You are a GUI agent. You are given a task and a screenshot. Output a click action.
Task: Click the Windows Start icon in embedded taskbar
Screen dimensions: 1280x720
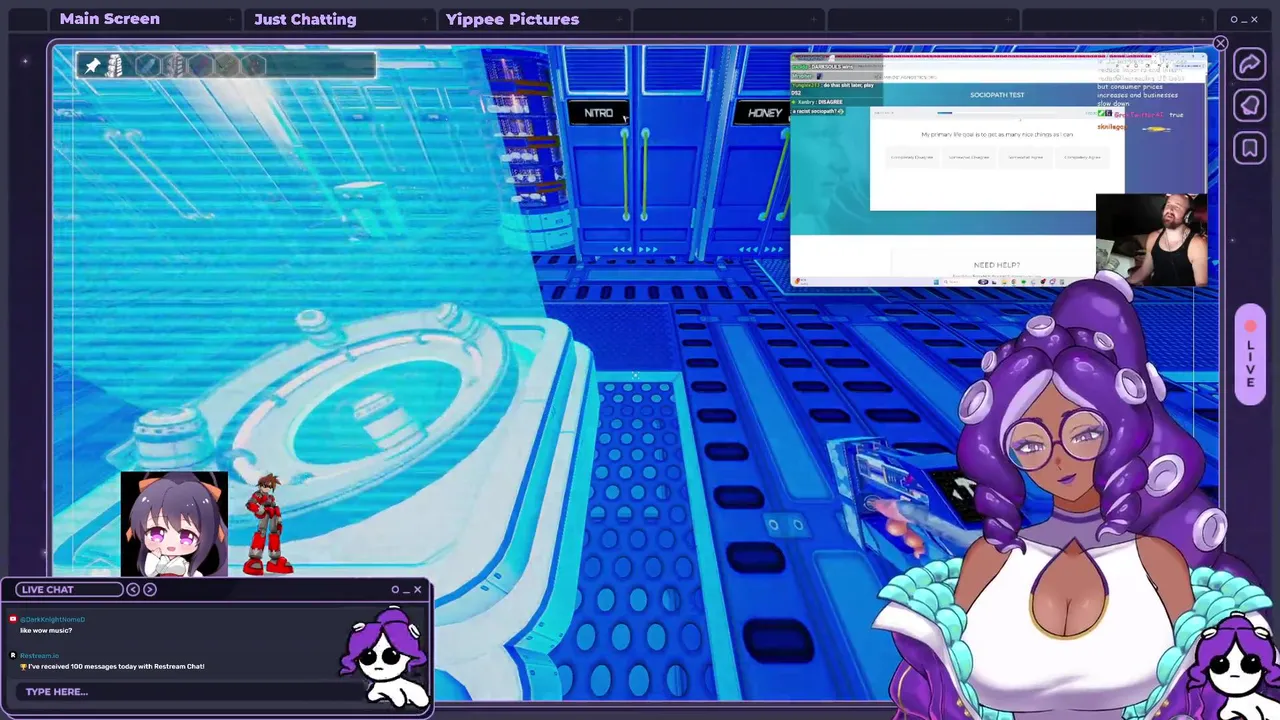click(x=936, y=282)
